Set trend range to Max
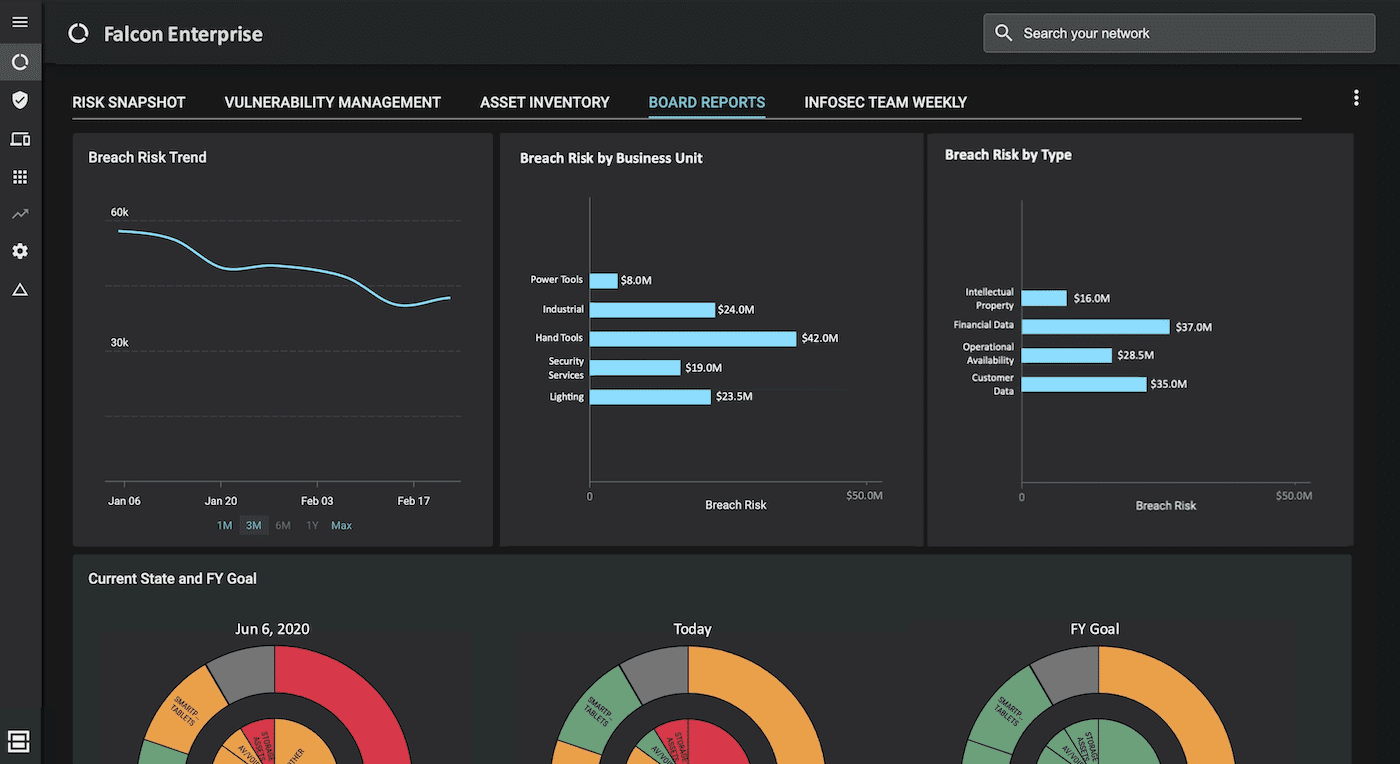Screen dimensions: 1400x764 (341, 526)
